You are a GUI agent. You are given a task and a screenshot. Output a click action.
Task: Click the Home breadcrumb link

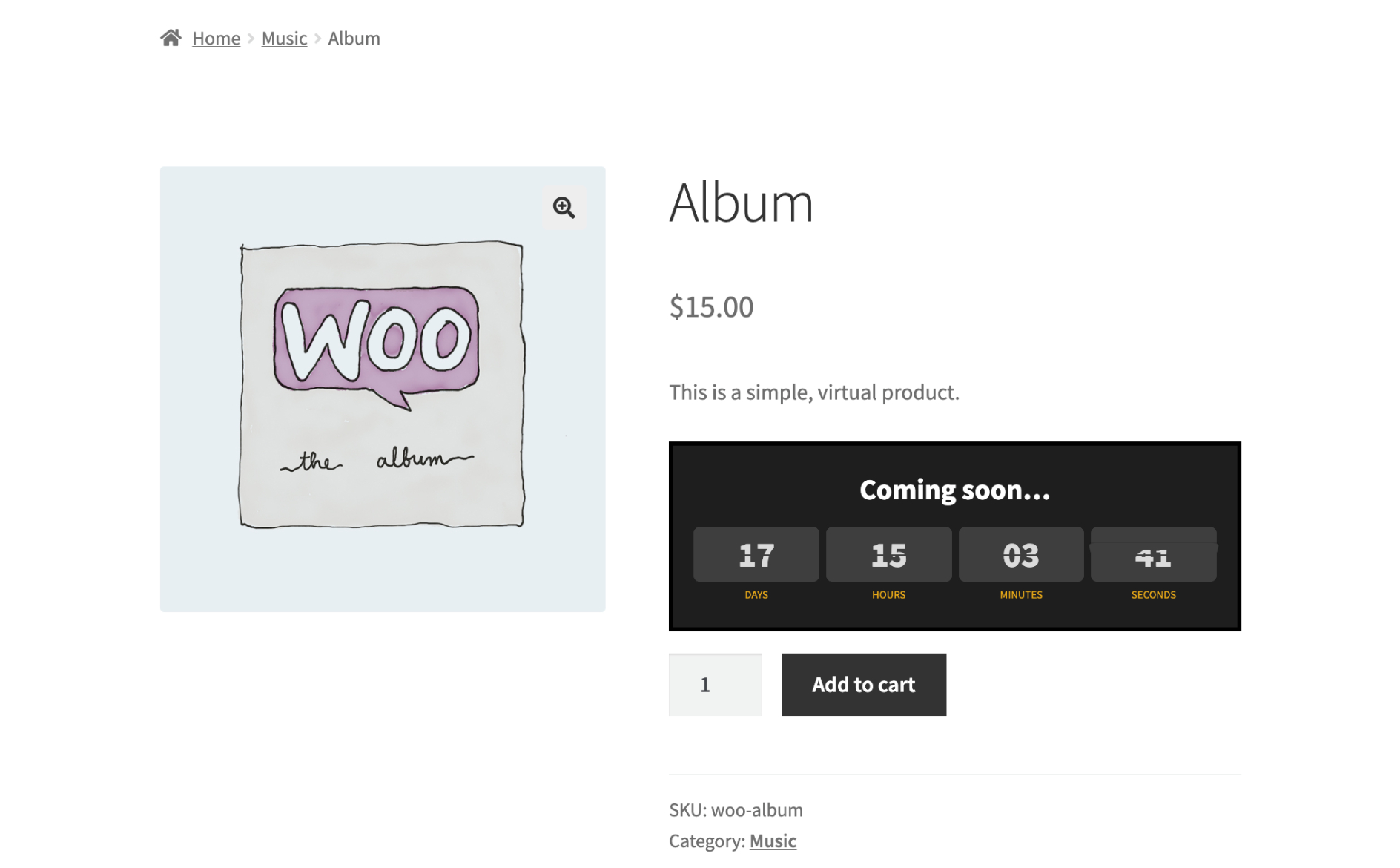(215, 38)
